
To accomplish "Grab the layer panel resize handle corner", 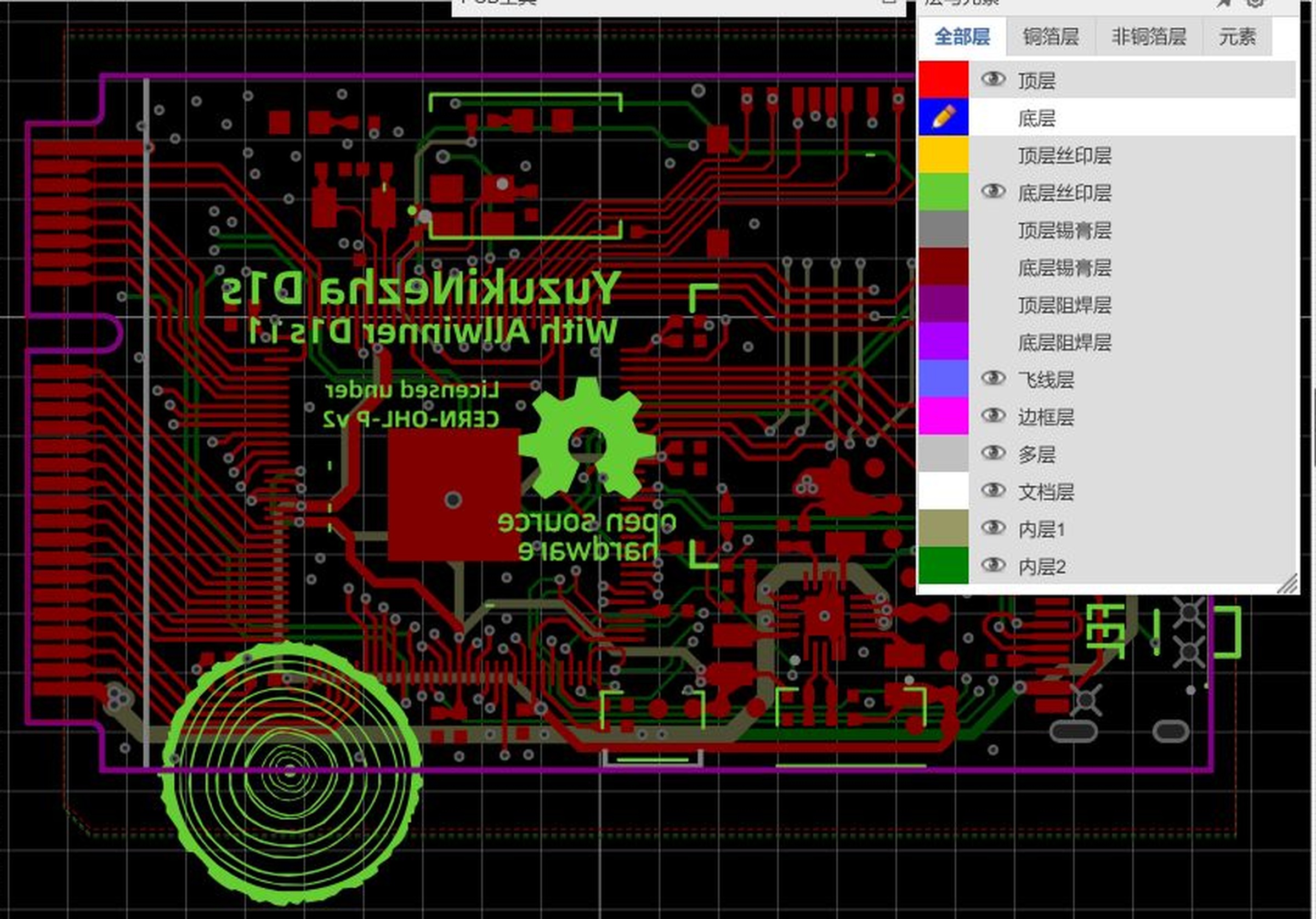I will coord(1289,584).
